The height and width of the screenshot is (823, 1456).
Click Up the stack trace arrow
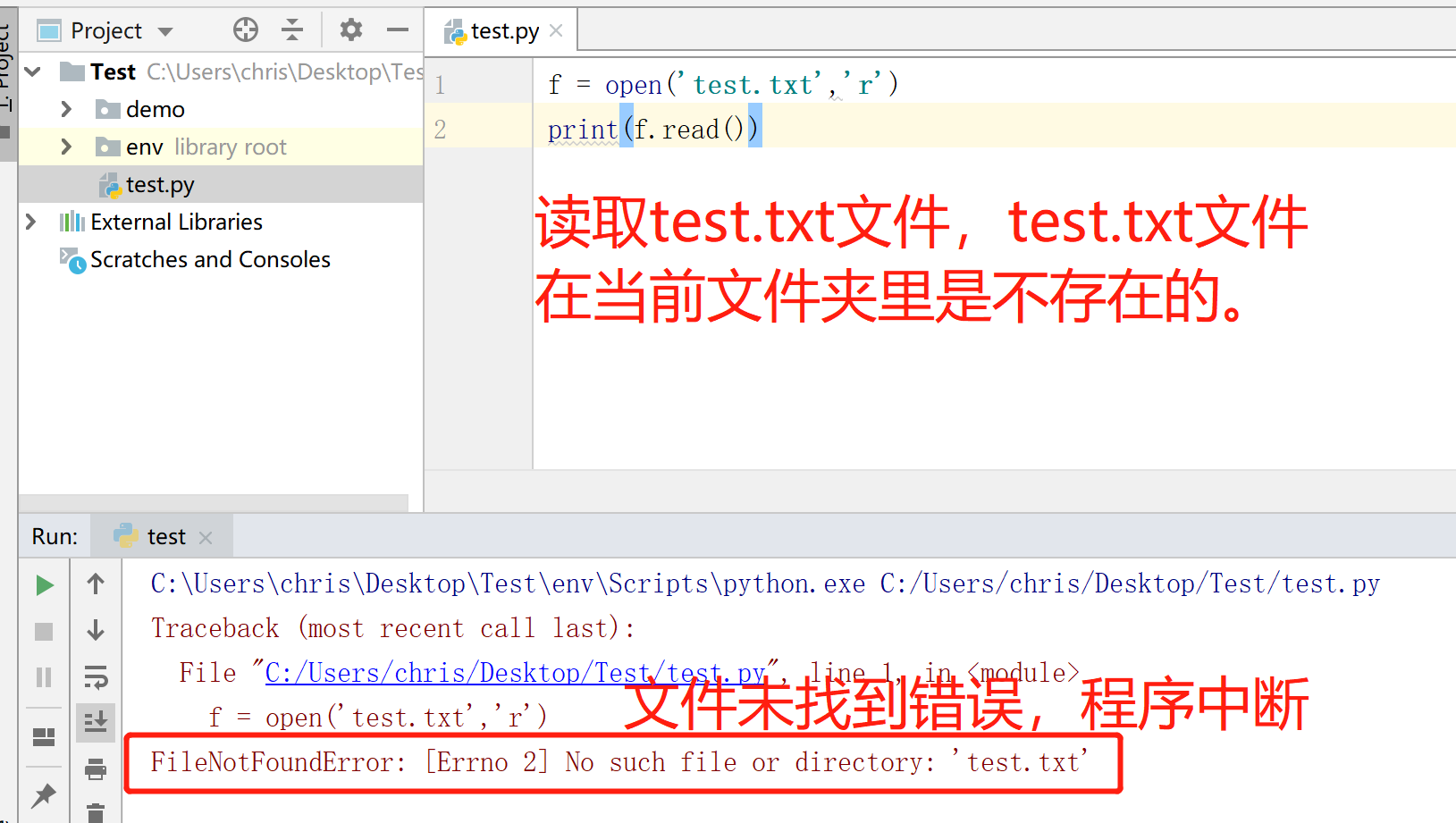pyautogui.click(x=96, y=584)
